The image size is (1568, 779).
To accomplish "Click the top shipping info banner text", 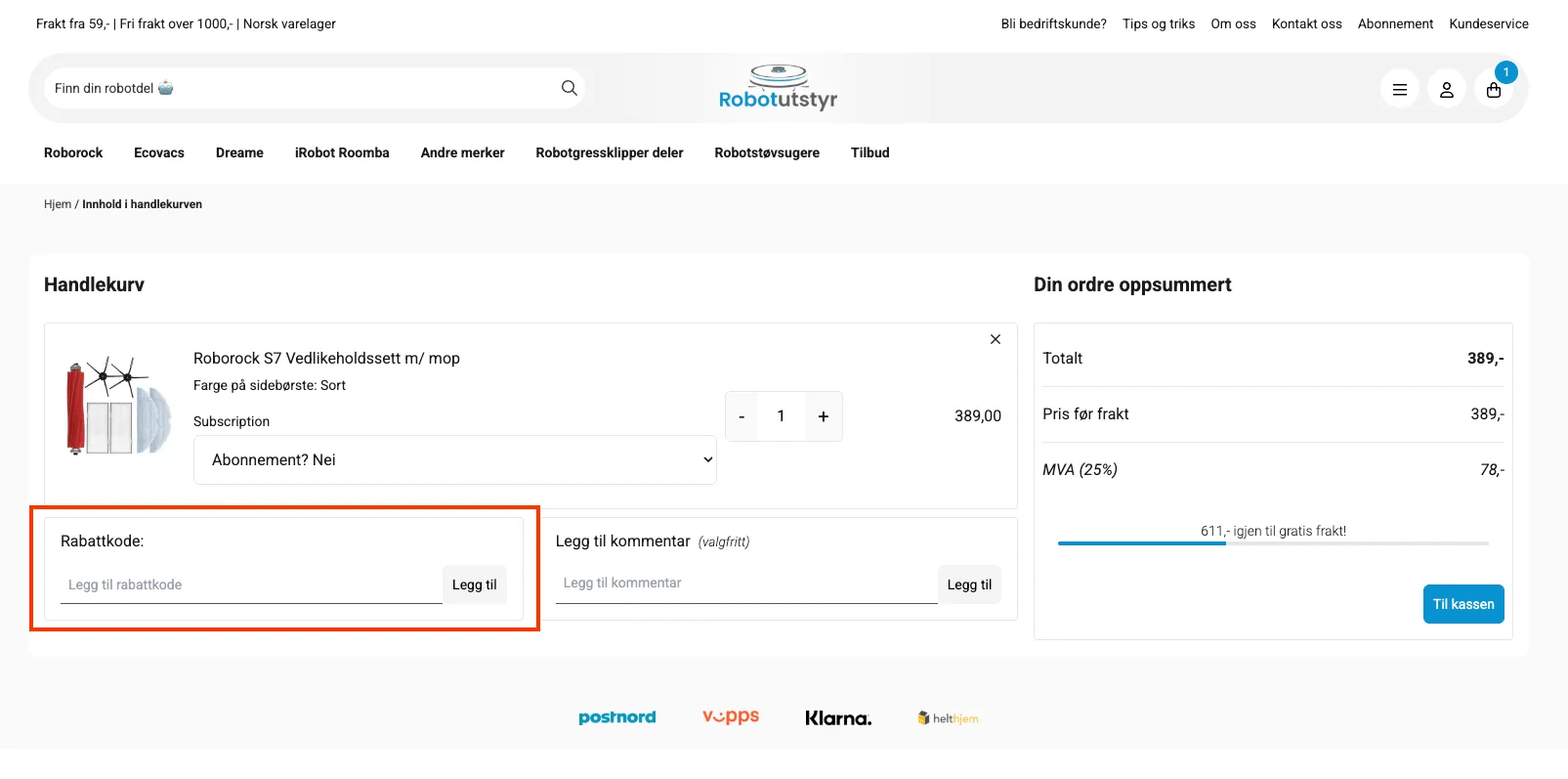I will point(186,23).
